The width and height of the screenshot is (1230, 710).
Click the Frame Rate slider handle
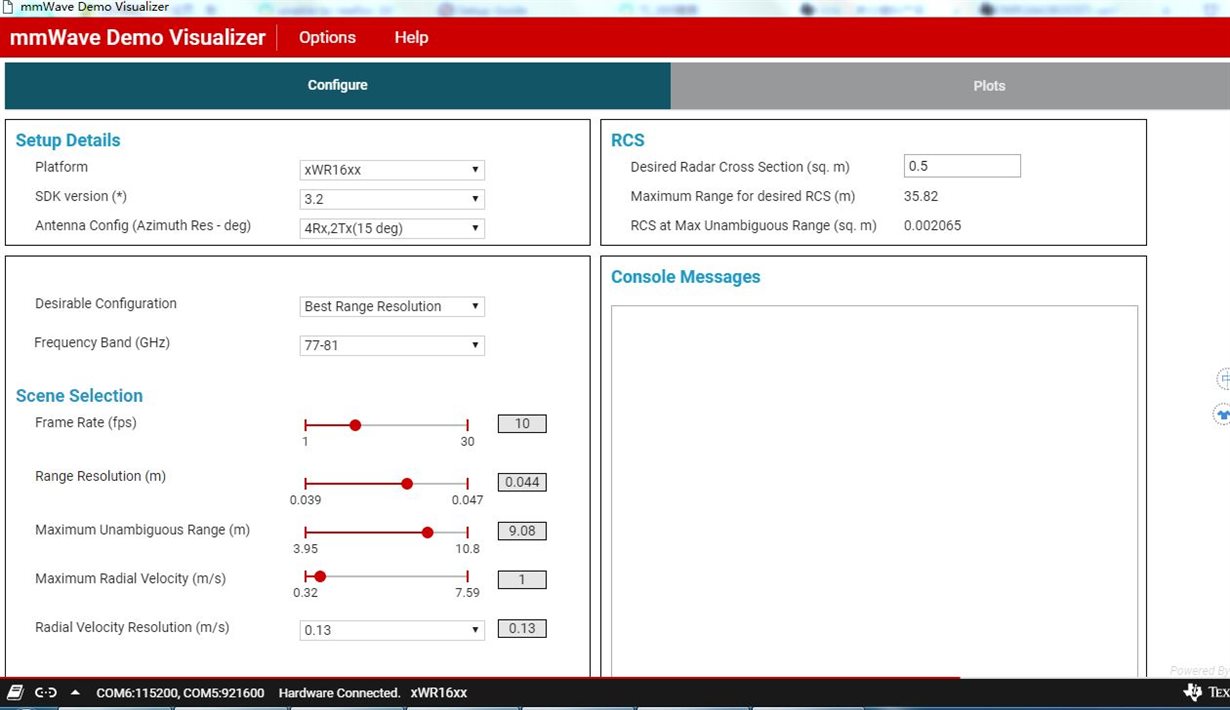pos(355,425)
